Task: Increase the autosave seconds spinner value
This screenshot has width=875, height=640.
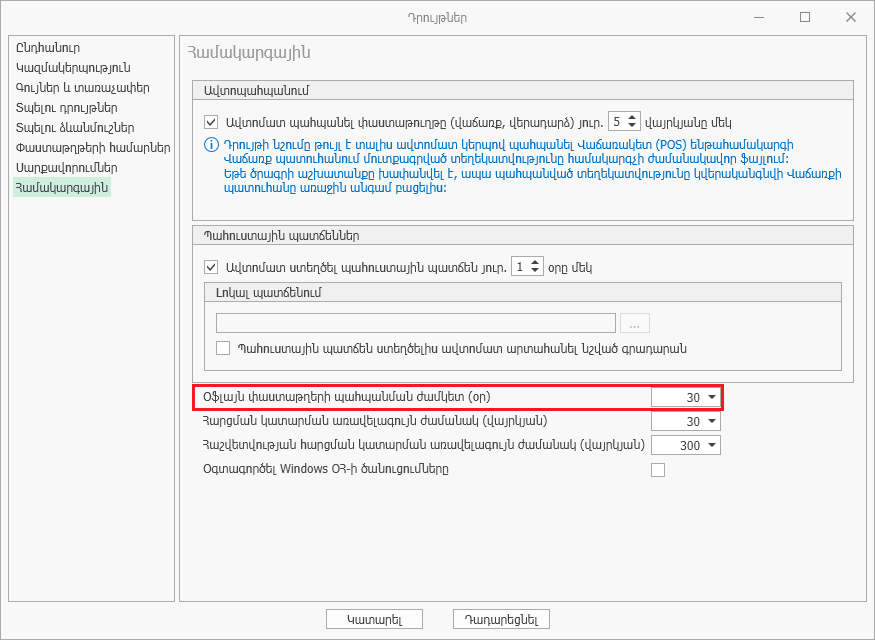Action: coord(632,118)
